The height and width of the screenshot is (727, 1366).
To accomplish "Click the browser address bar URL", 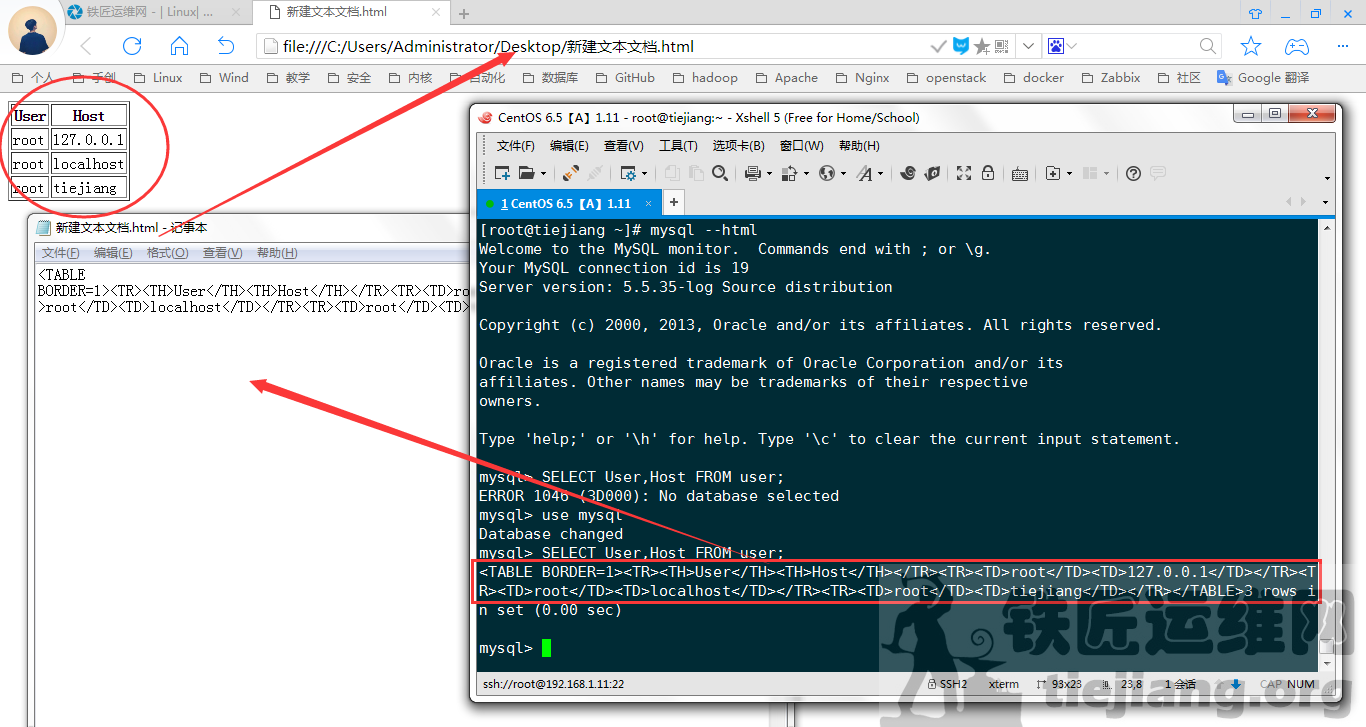I will tap(488, 46).
